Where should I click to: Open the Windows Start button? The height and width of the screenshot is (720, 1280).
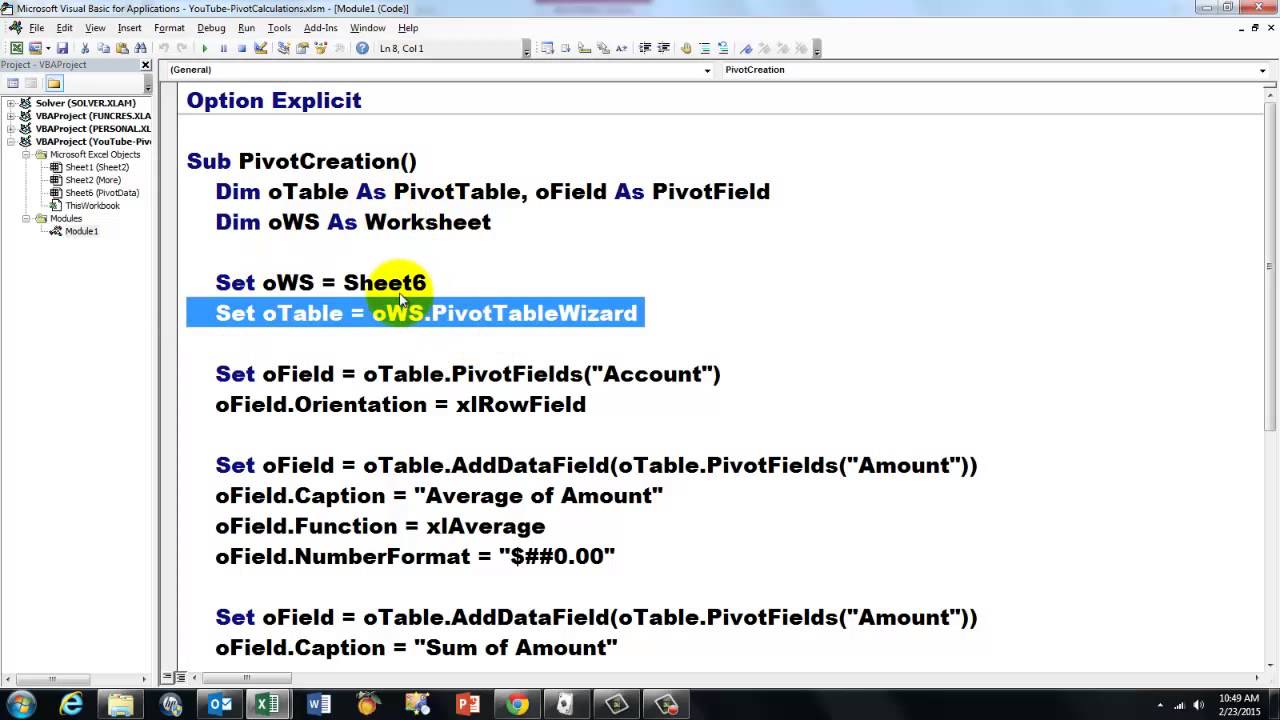pyautogui.click(x=21, y=704)
